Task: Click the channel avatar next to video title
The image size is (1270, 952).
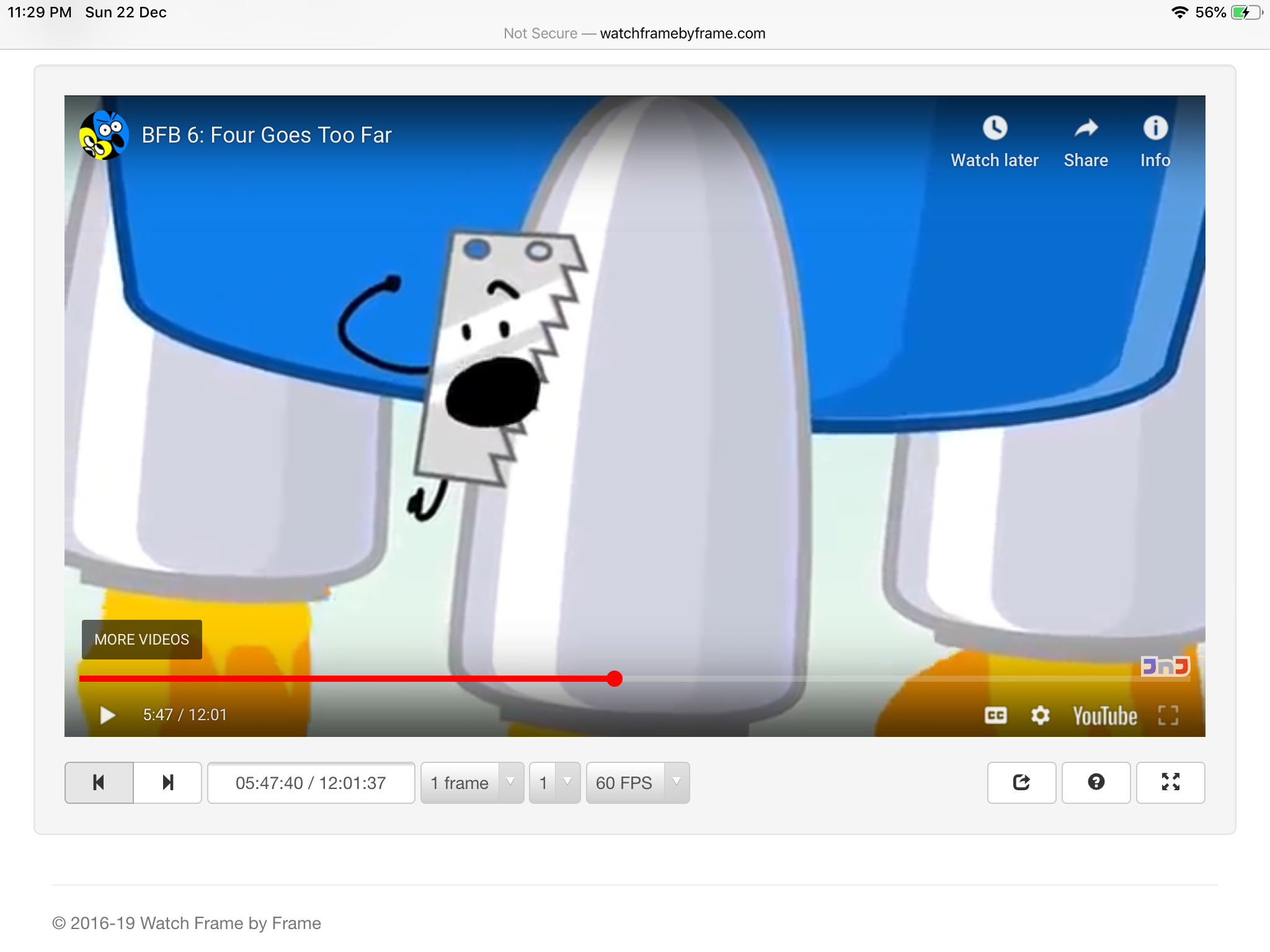Action: [104, 134]
